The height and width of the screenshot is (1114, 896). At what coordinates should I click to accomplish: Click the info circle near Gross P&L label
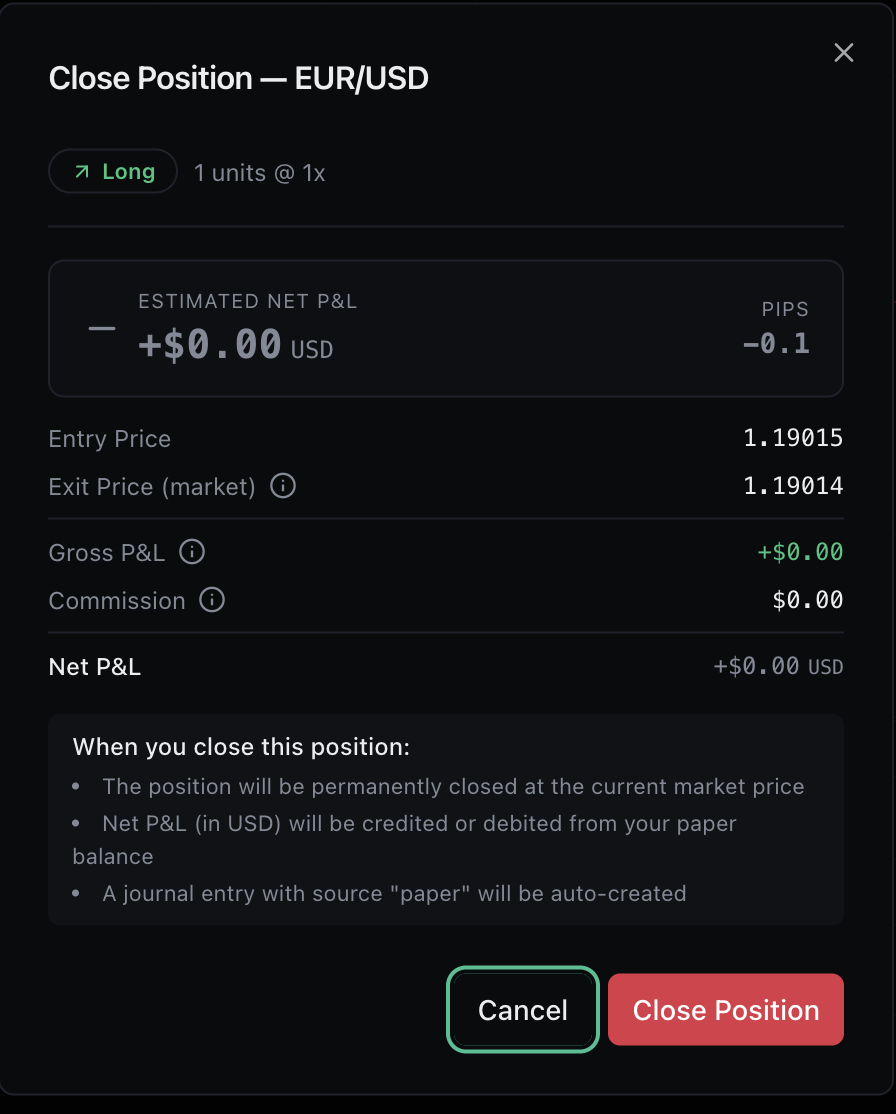pyautogui.click(x=192, y=552)
